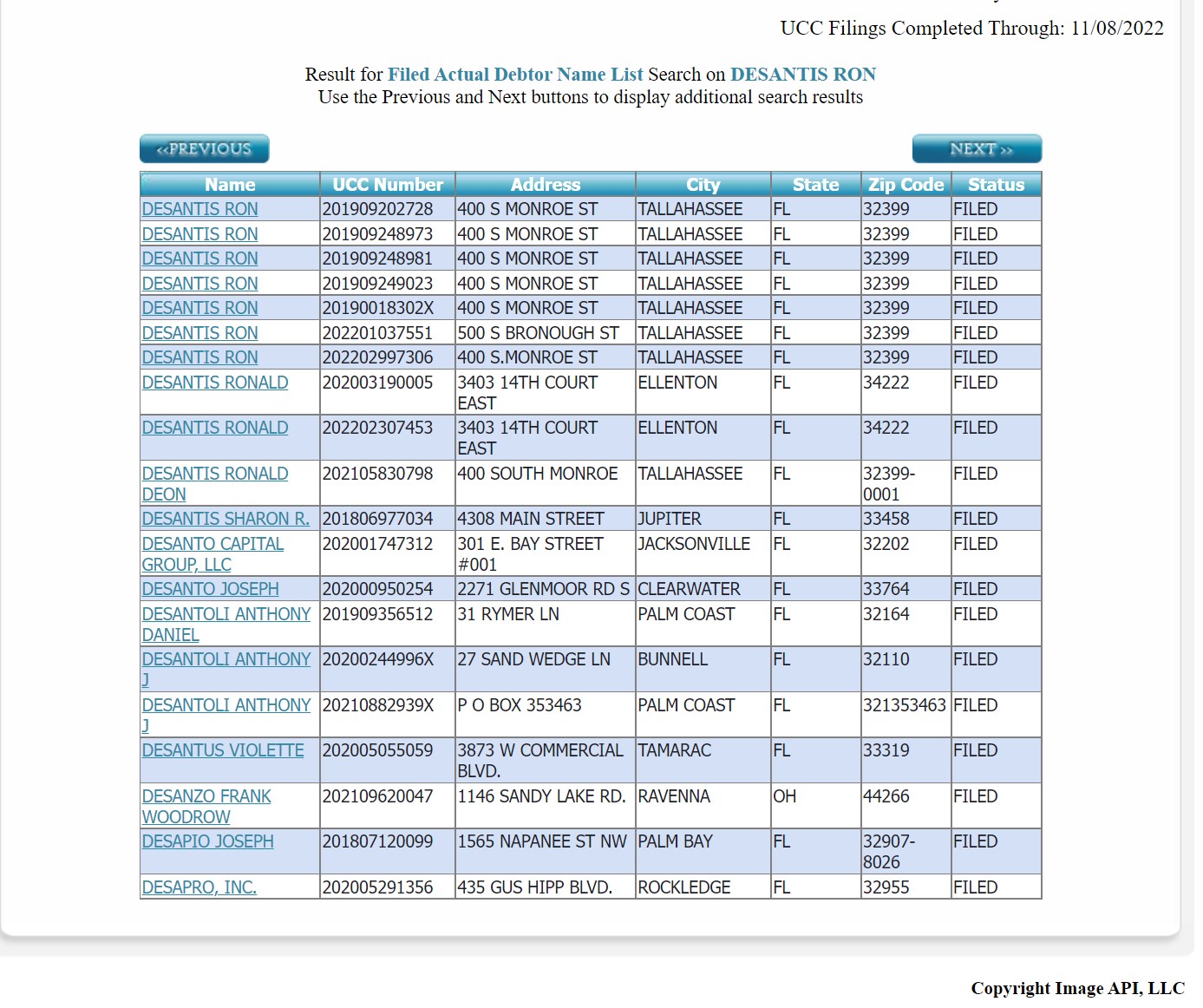This screenshot has width=1203, height=1008.
Task: Select zip code 32907-8026 cell
Action: 906,851
